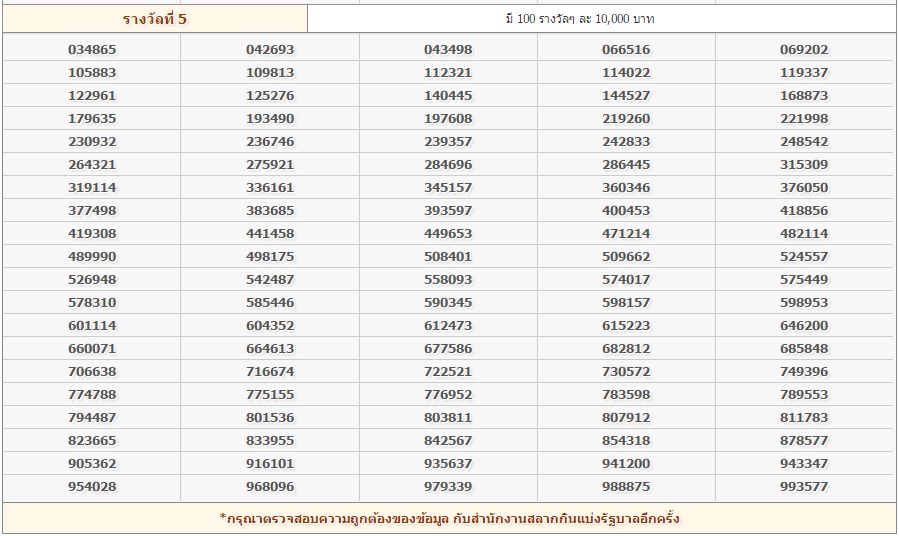Select the number 776952 cell

pos(448,395)
